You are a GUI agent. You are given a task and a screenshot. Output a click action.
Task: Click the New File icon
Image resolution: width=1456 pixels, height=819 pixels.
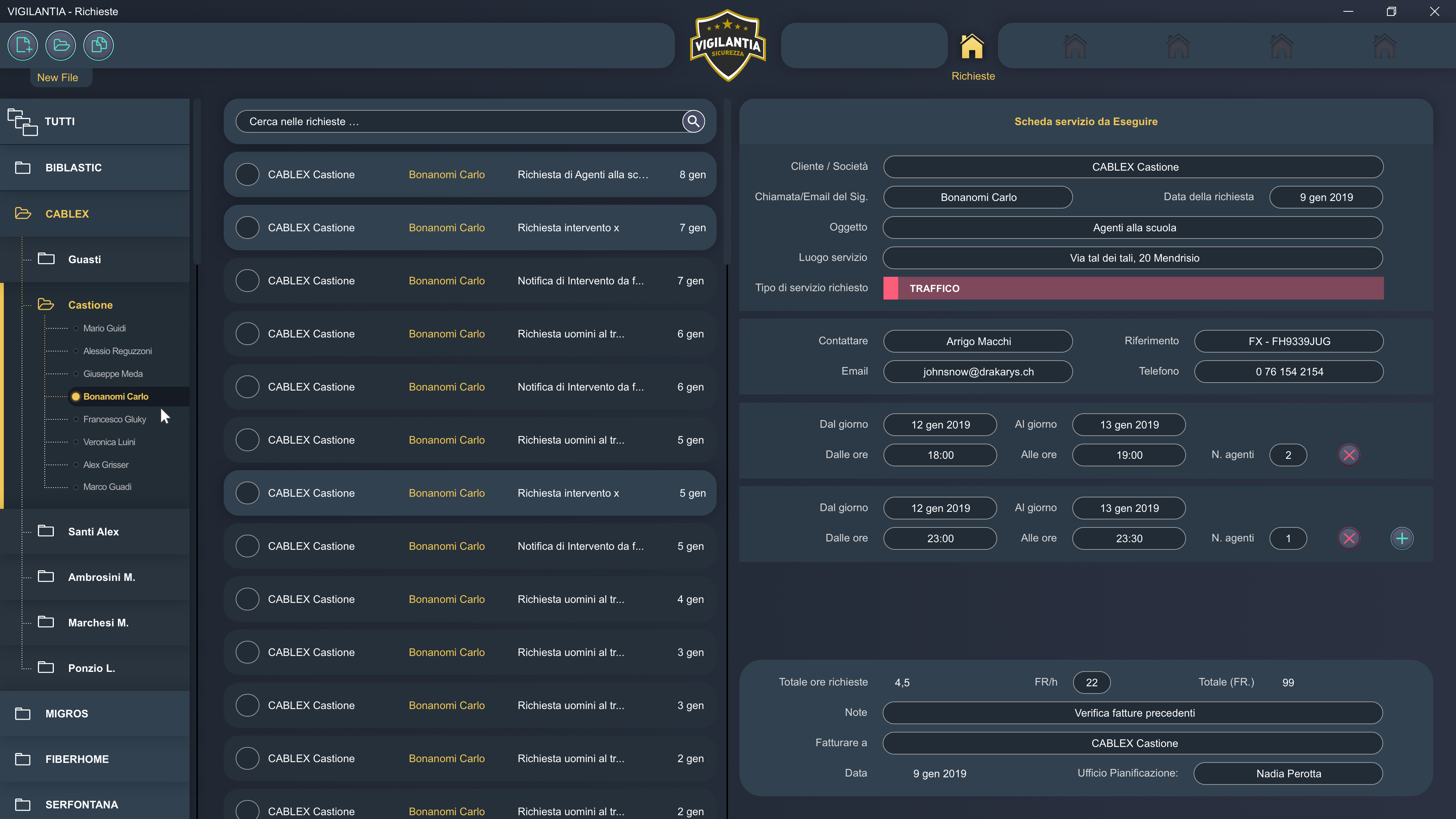click(23, 45)
